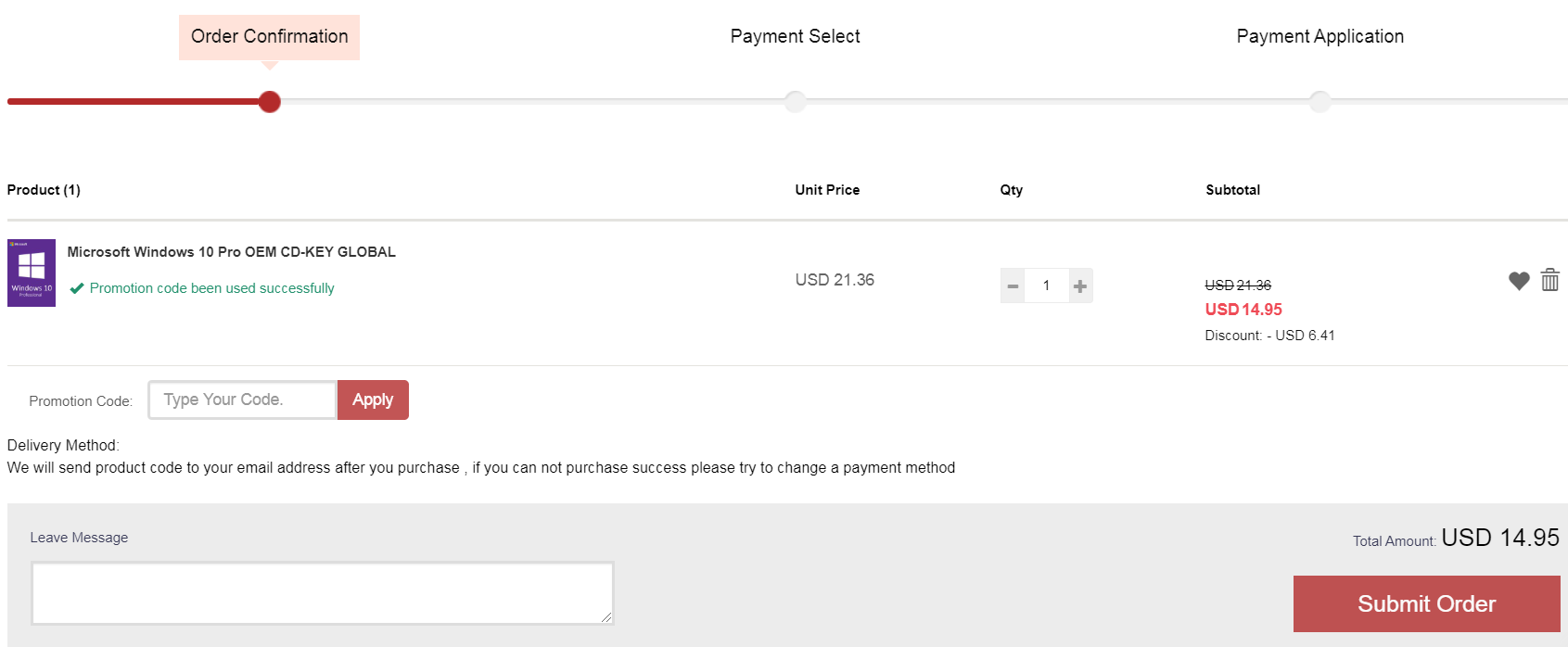Open the Microsoft Windows 10 Pro product title
Viewport: 1568px width, 647px height.
(231, 252)
